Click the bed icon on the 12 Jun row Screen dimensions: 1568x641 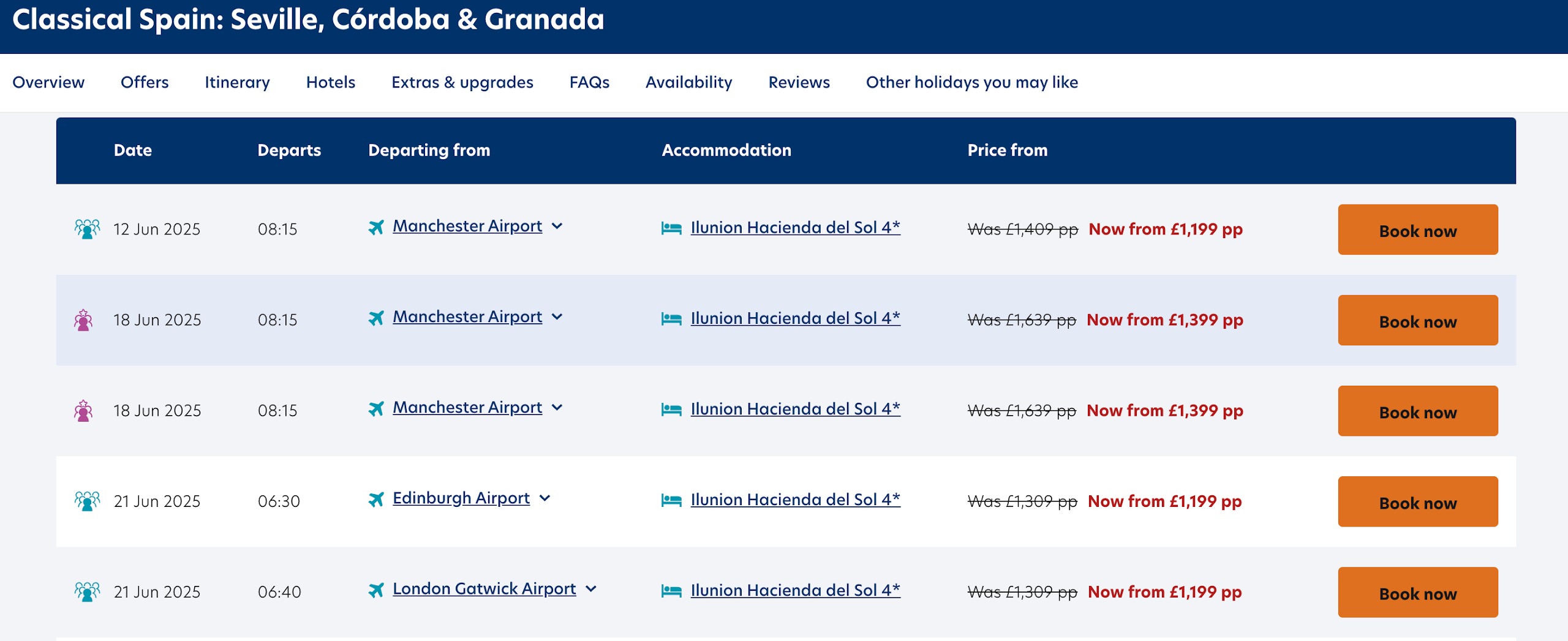tap(671, 228)
